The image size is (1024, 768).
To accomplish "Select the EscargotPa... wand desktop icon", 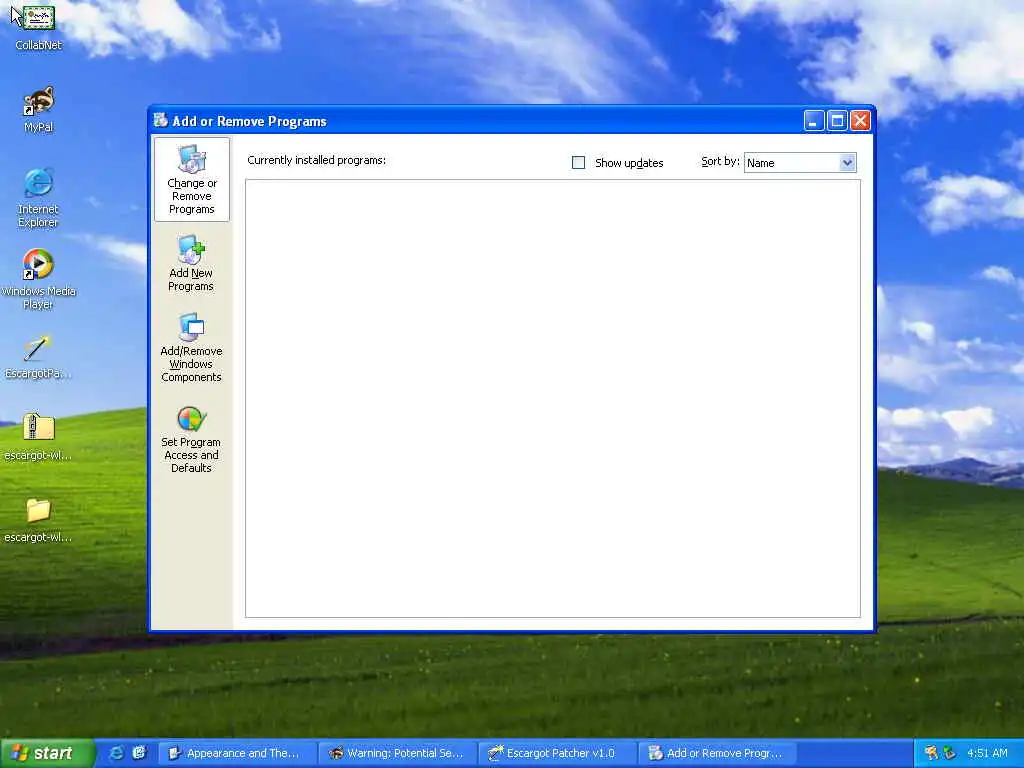I will [x=38, y=357].
